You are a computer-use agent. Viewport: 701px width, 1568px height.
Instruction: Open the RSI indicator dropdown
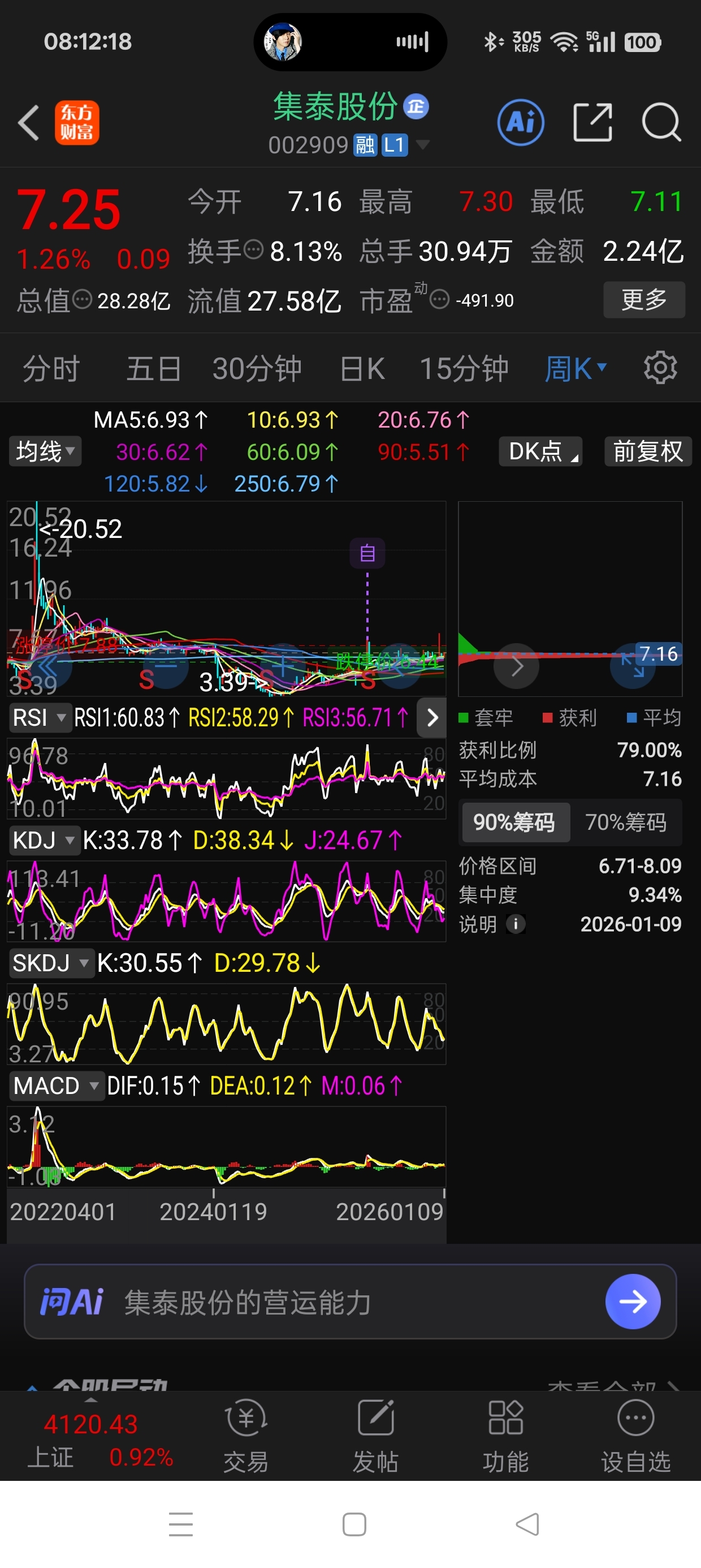(40, 718)
